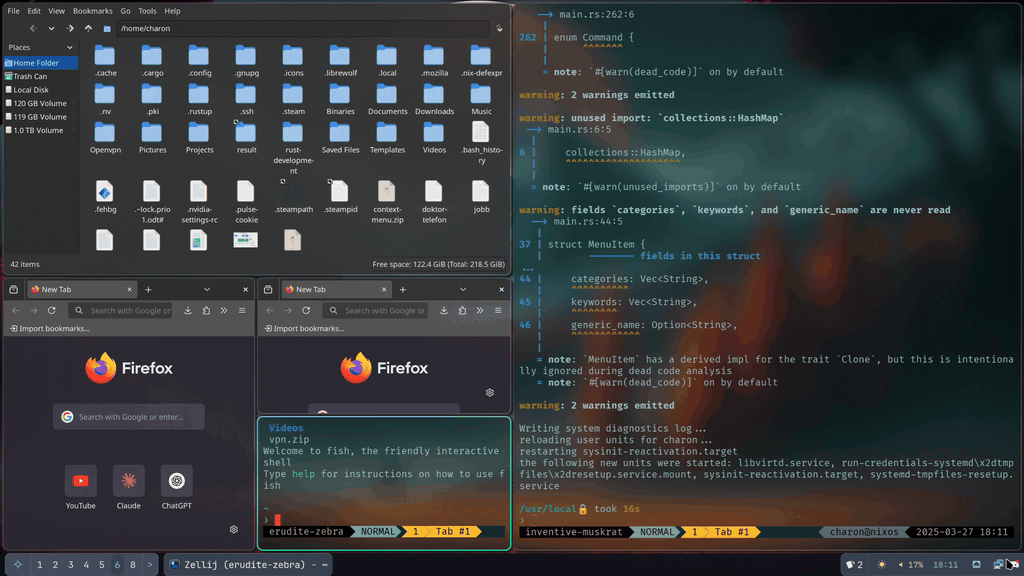Open the history dropdown beside the back arrow
Image resolution: width=1024 pixels, height=576 pixels.
pos(51,29)
